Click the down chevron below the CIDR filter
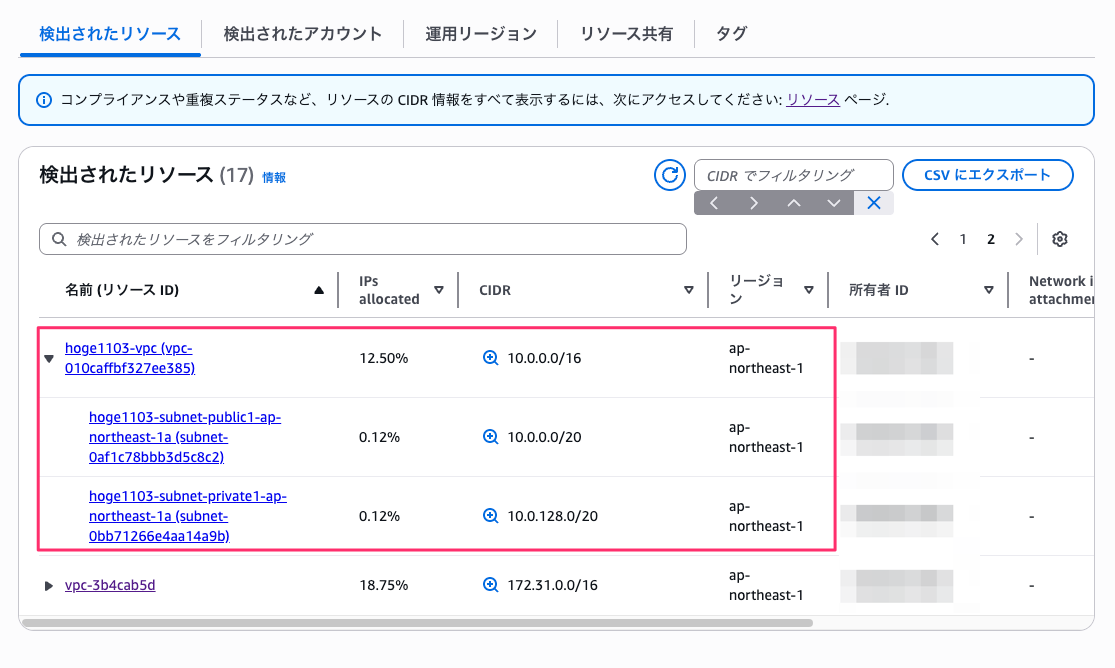The width and height of the screenshot is (1115, 668). [x=833, y=203]
